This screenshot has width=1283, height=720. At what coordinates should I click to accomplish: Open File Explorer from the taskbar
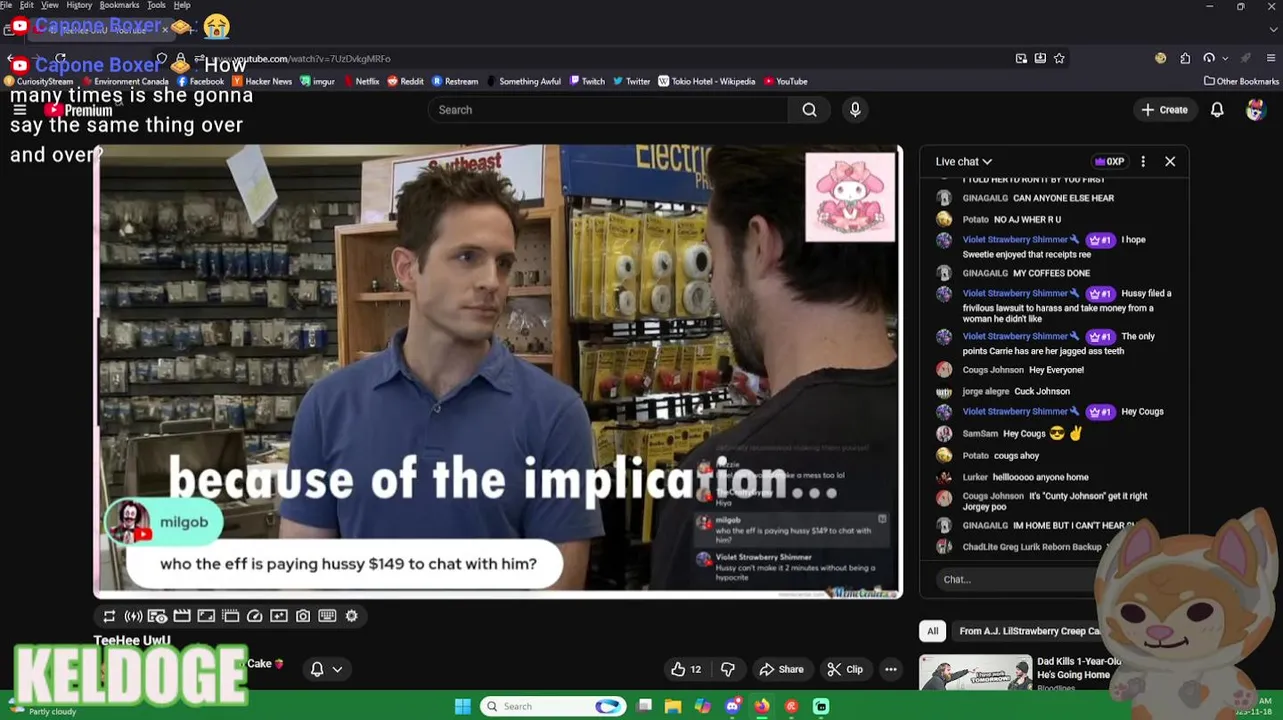pyautogui.click(x=673, y=706)
